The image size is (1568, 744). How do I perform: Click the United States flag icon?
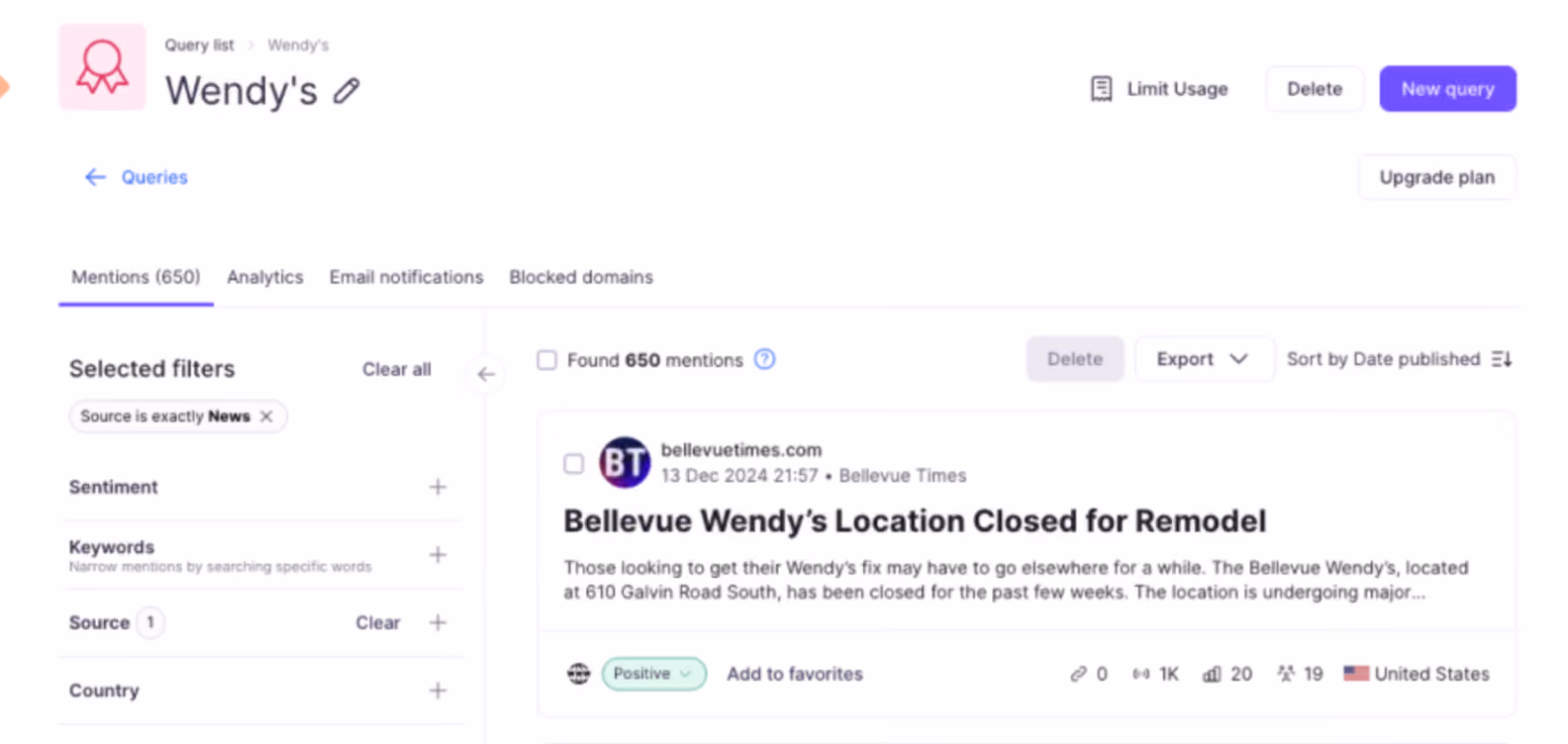(x=1356, y=674)
